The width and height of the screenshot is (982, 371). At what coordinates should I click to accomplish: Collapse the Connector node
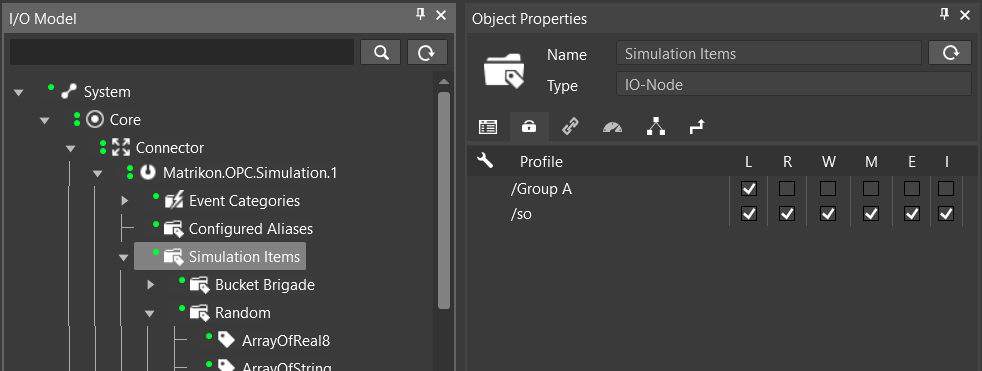click(71, 149)
